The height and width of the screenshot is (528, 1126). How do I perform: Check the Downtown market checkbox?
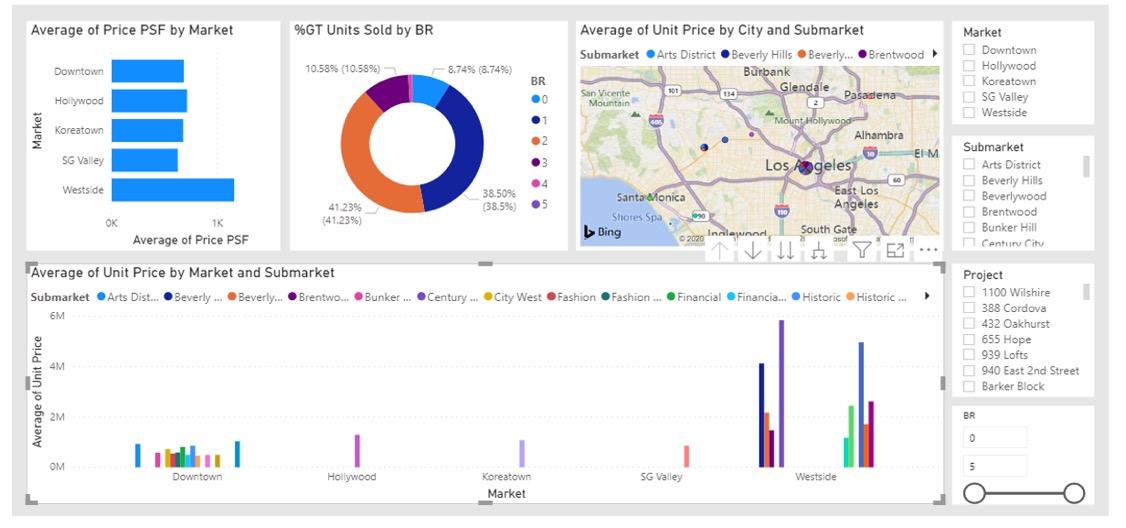969,50
